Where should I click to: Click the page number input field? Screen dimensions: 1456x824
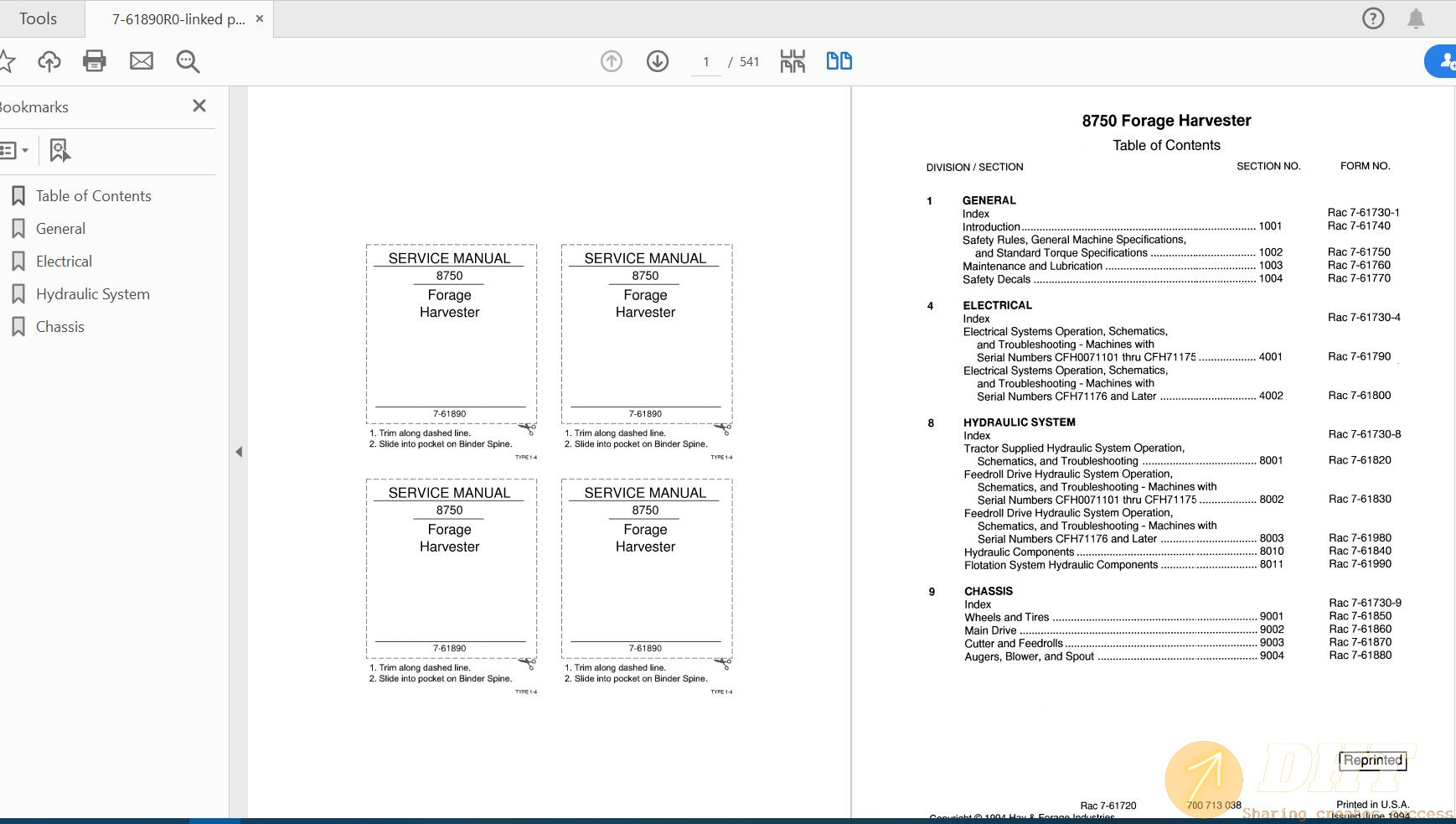[706, 62]
